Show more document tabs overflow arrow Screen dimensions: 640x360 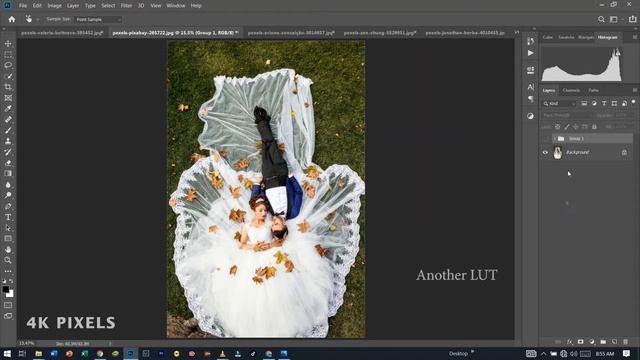[517, 32]
